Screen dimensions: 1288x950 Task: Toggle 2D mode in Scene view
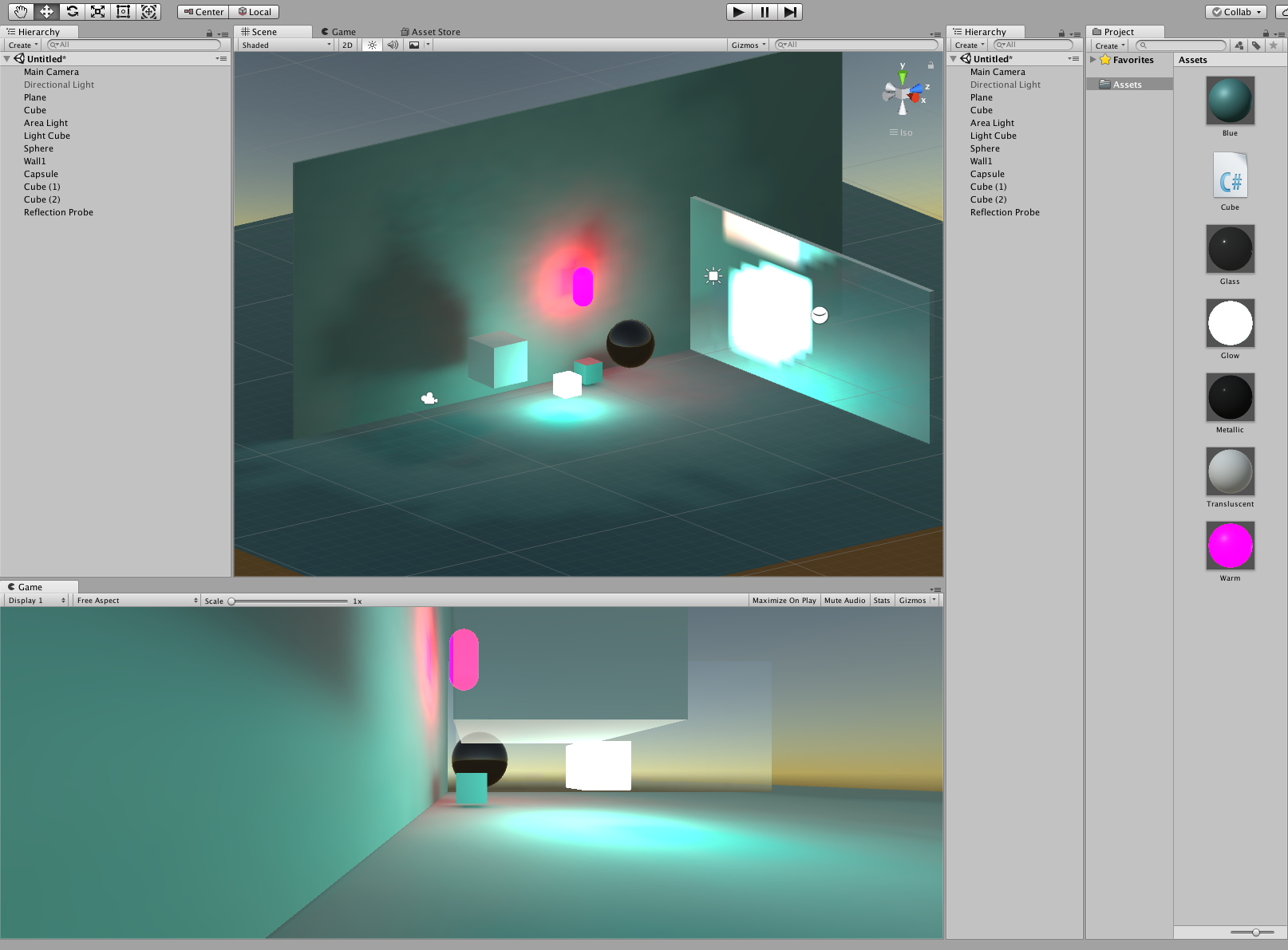point(346,45)
